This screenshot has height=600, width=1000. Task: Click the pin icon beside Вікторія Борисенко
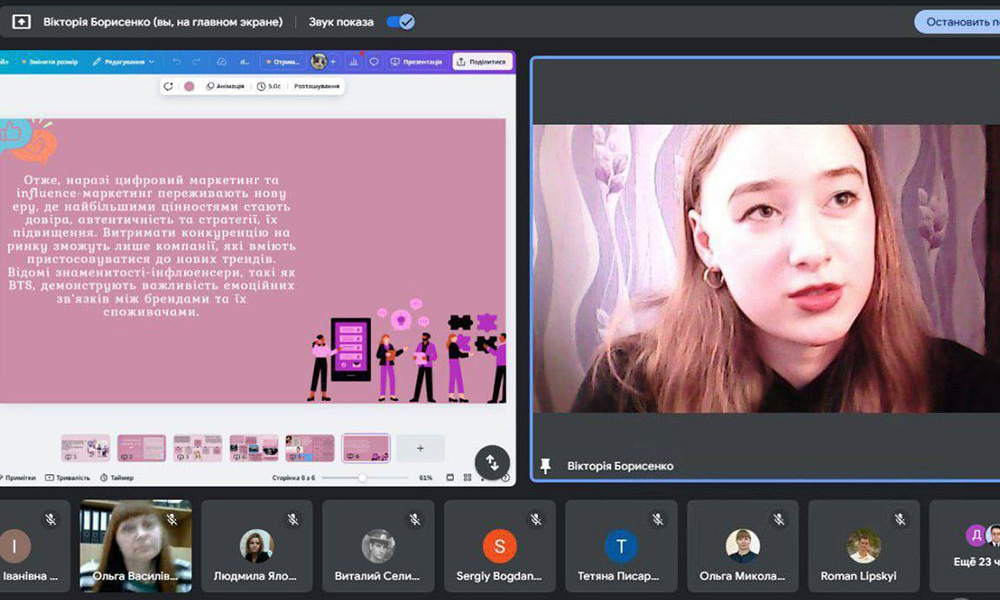point(545,466)
